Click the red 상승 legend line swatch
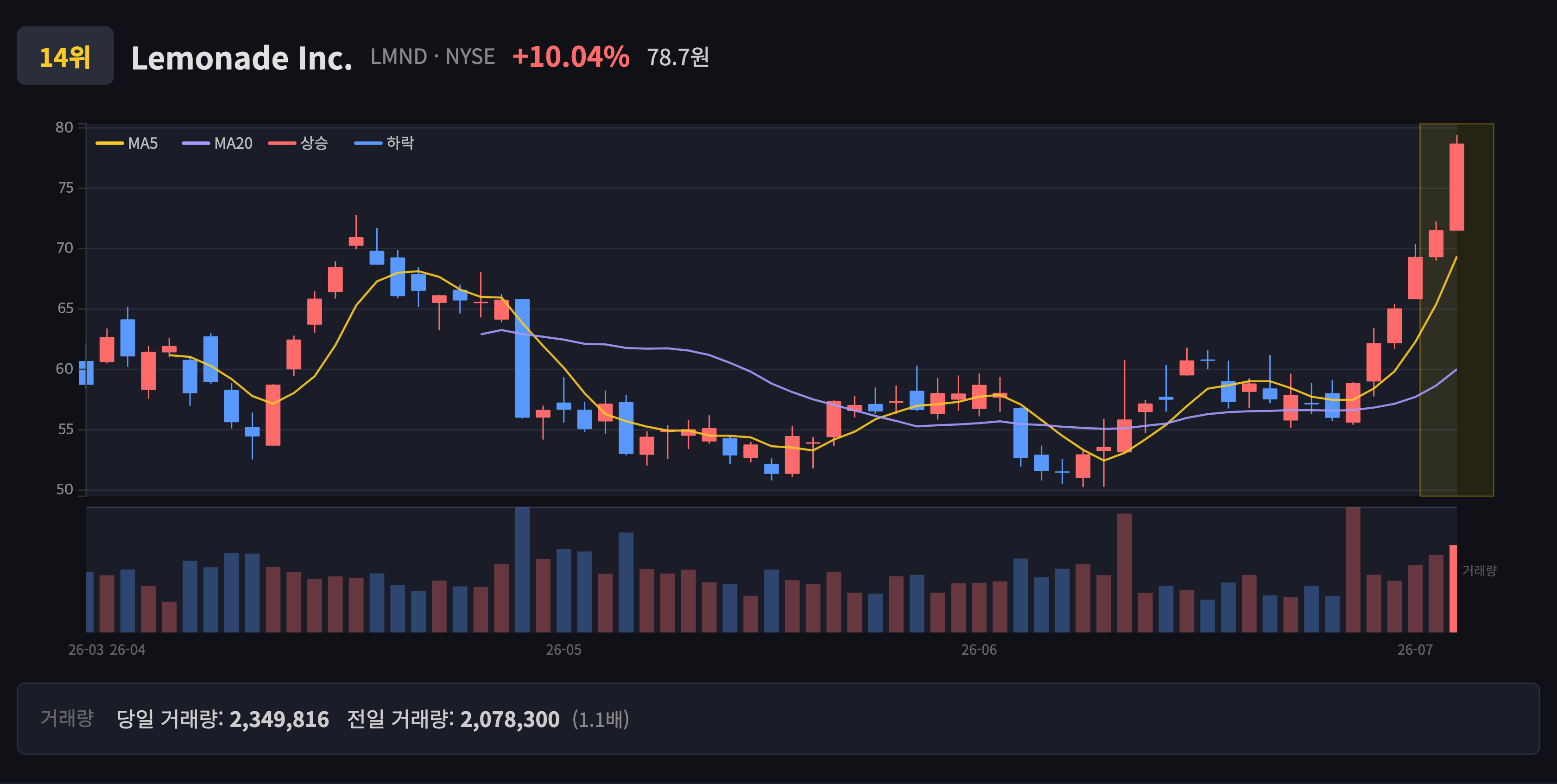Image resolution: width=1557 pixels, height=784 pixels. (x=282, y=143)
